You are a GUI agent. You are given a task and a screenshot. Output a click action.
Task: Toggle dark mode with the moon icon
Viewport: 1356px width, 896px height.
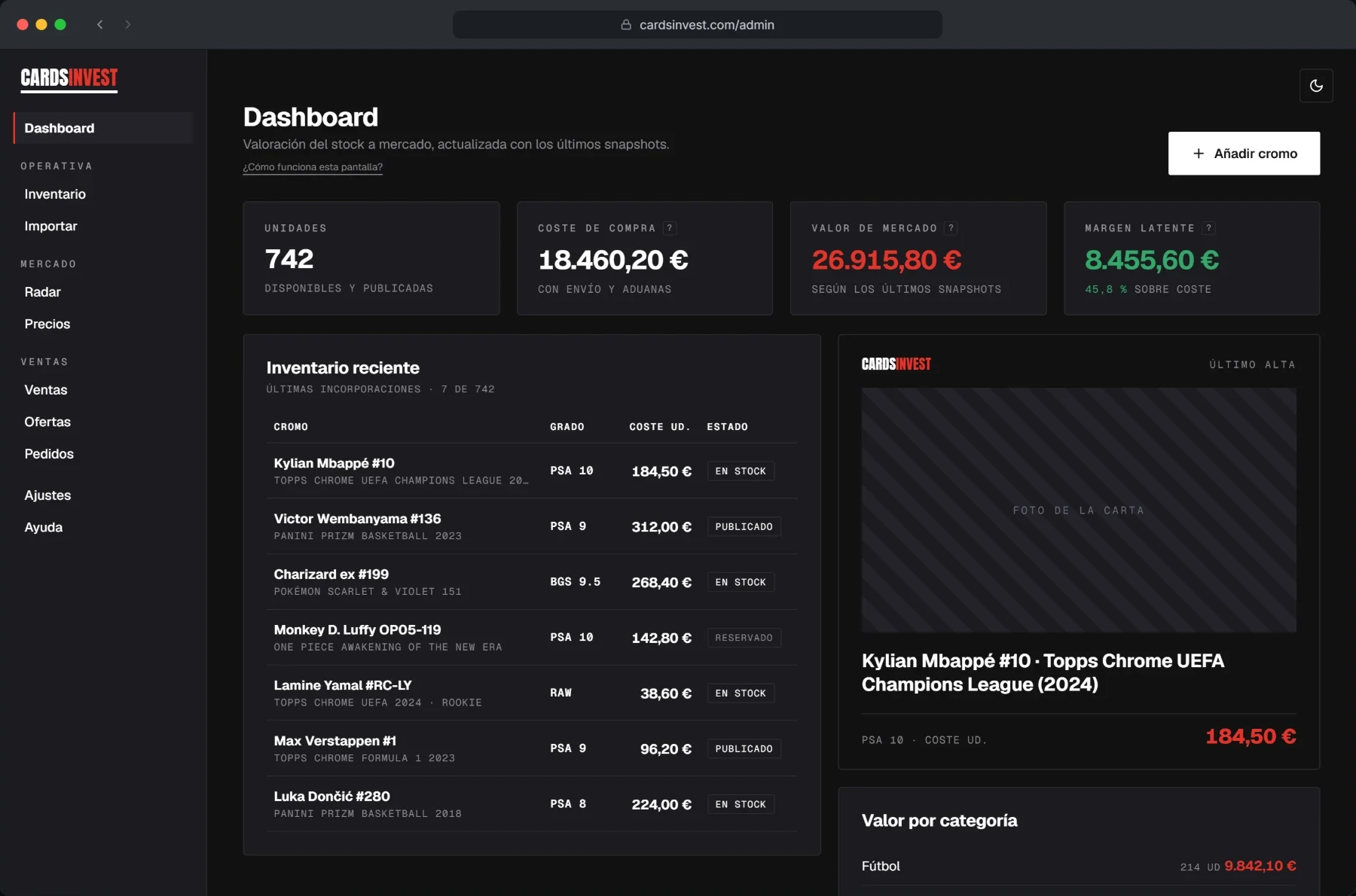(x=1316, y=86)
